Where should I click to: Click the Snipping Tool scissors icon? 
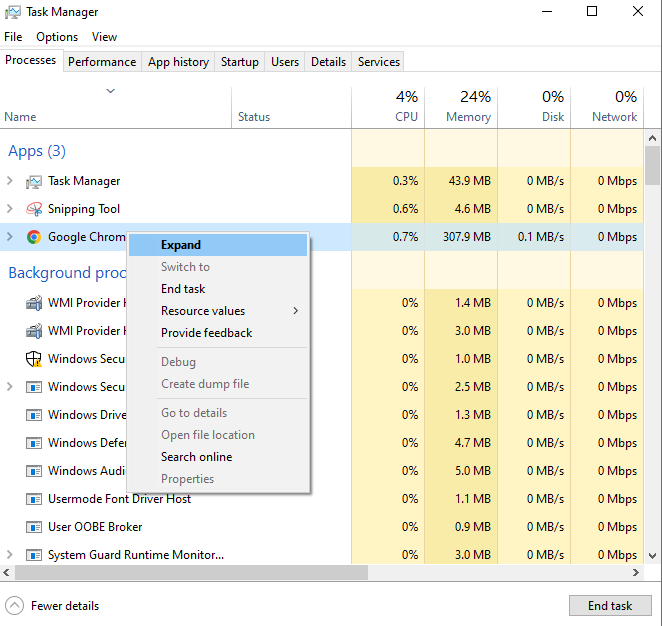point(34,209)
